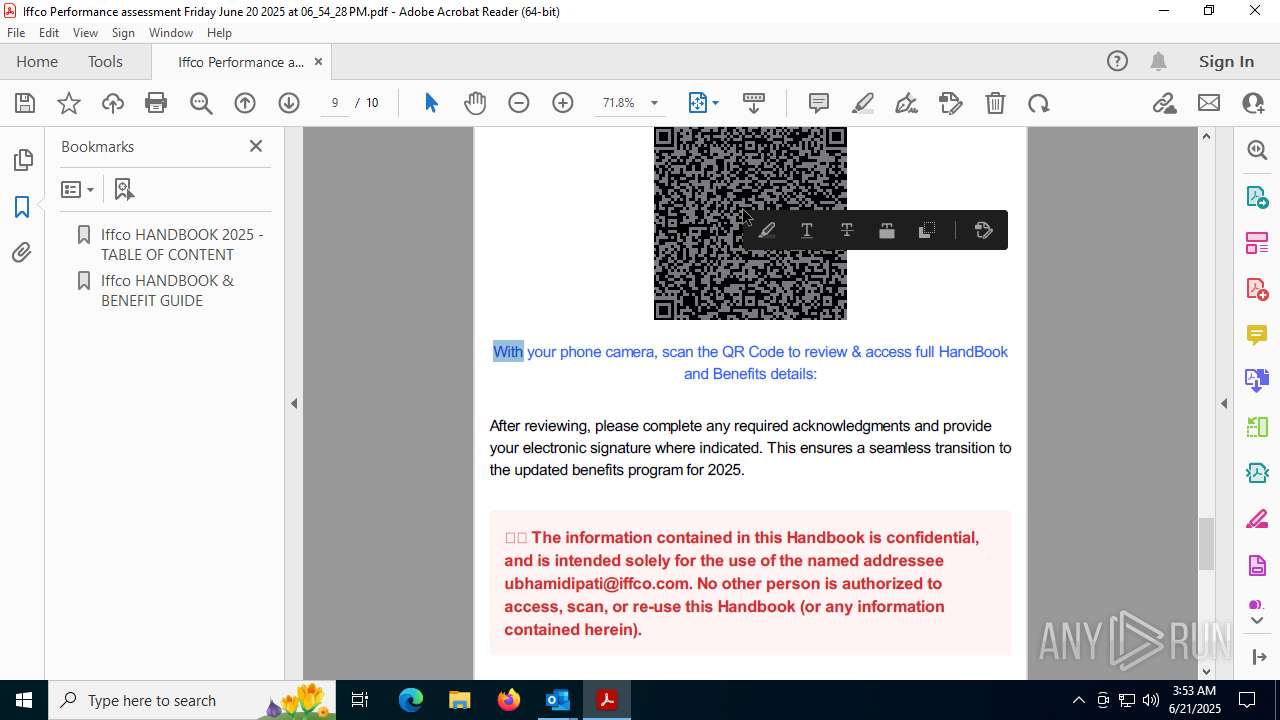Open the Help menu

click(220, 33)
